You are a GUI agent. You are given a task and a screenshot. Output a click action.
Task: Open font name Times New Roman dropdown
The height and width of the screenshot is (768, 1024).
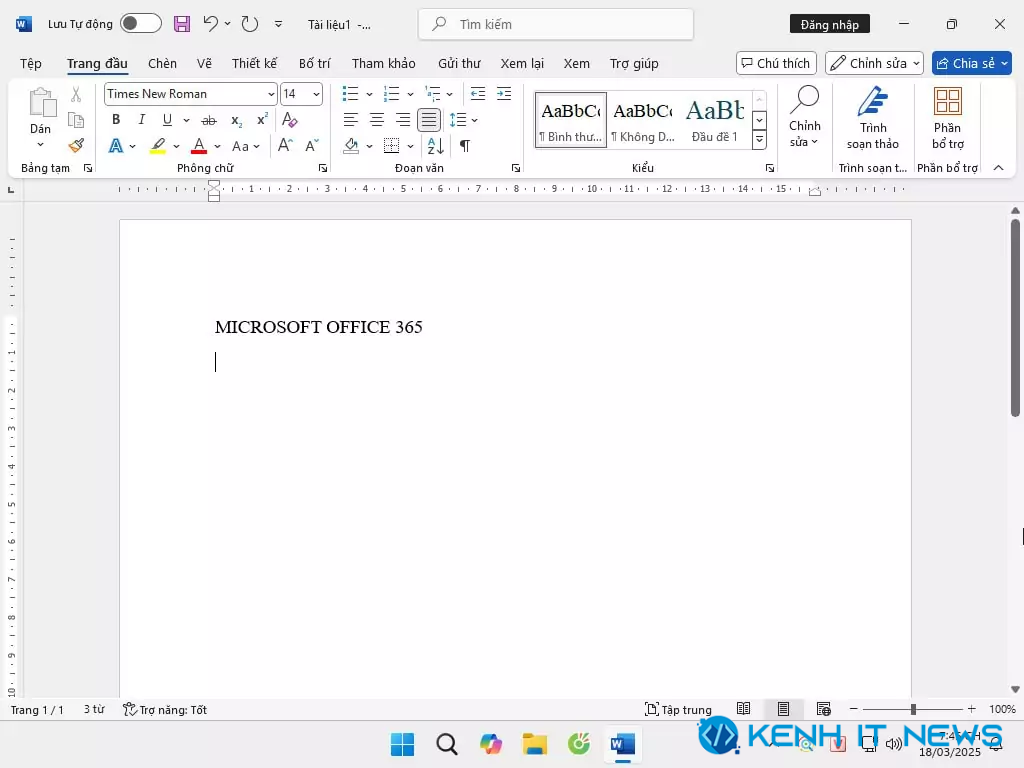point(271,95)
